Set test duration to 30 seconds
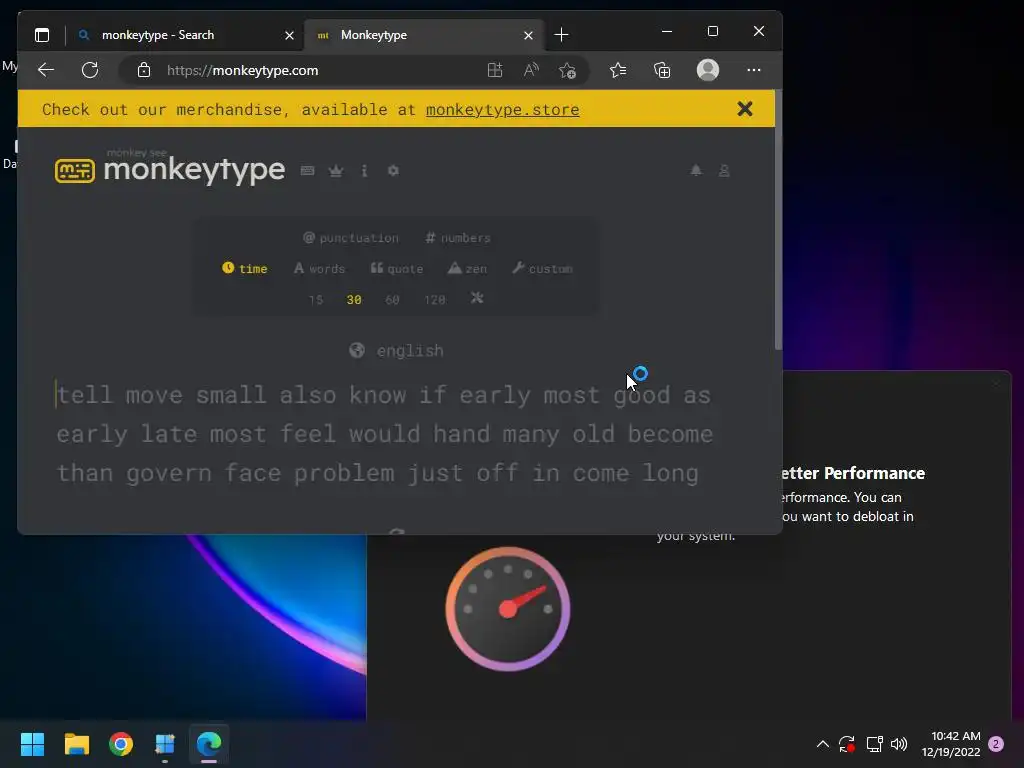 pos(354,300)
